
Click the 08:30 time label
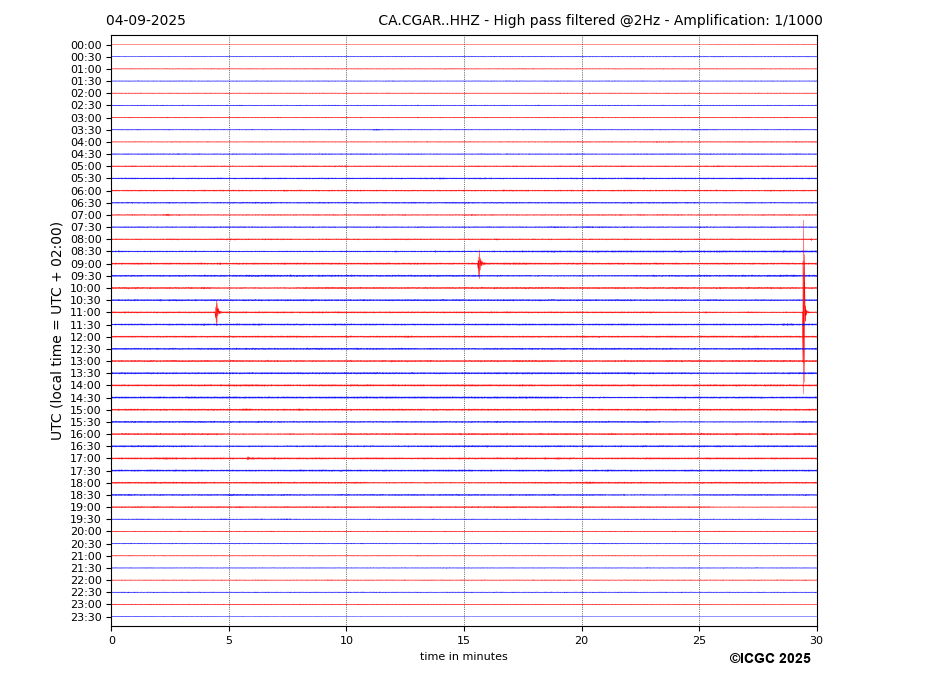tap(86, 252)
